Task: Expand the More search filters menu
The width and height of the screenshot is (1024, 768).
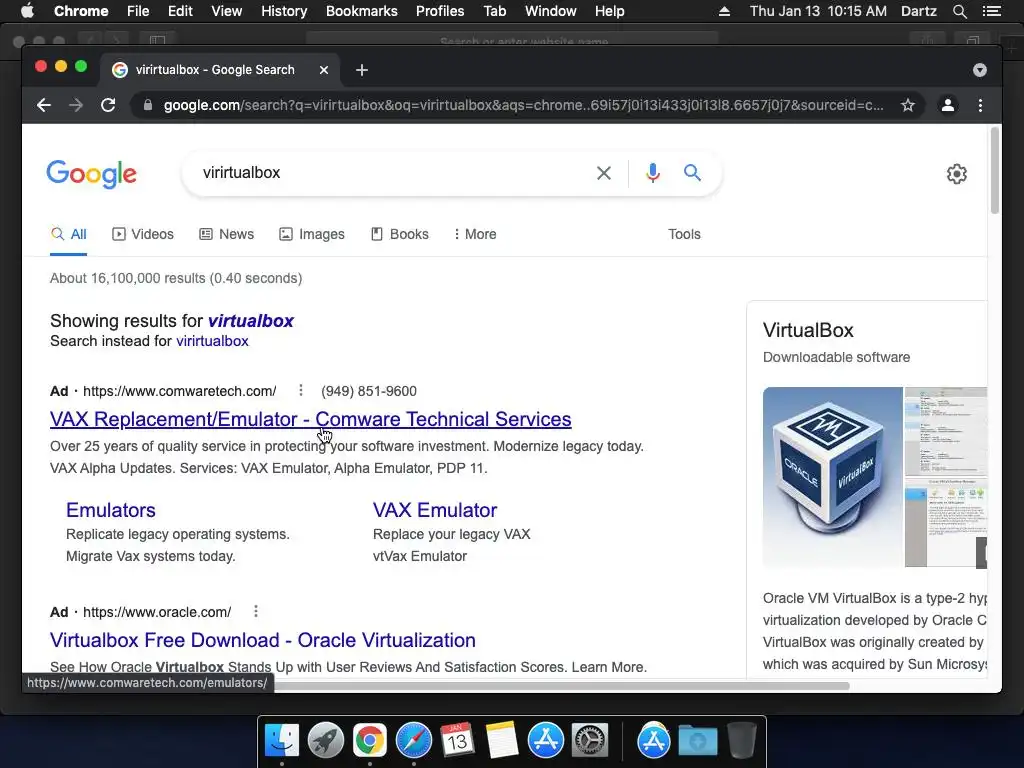Action: (x=475, y=234)
